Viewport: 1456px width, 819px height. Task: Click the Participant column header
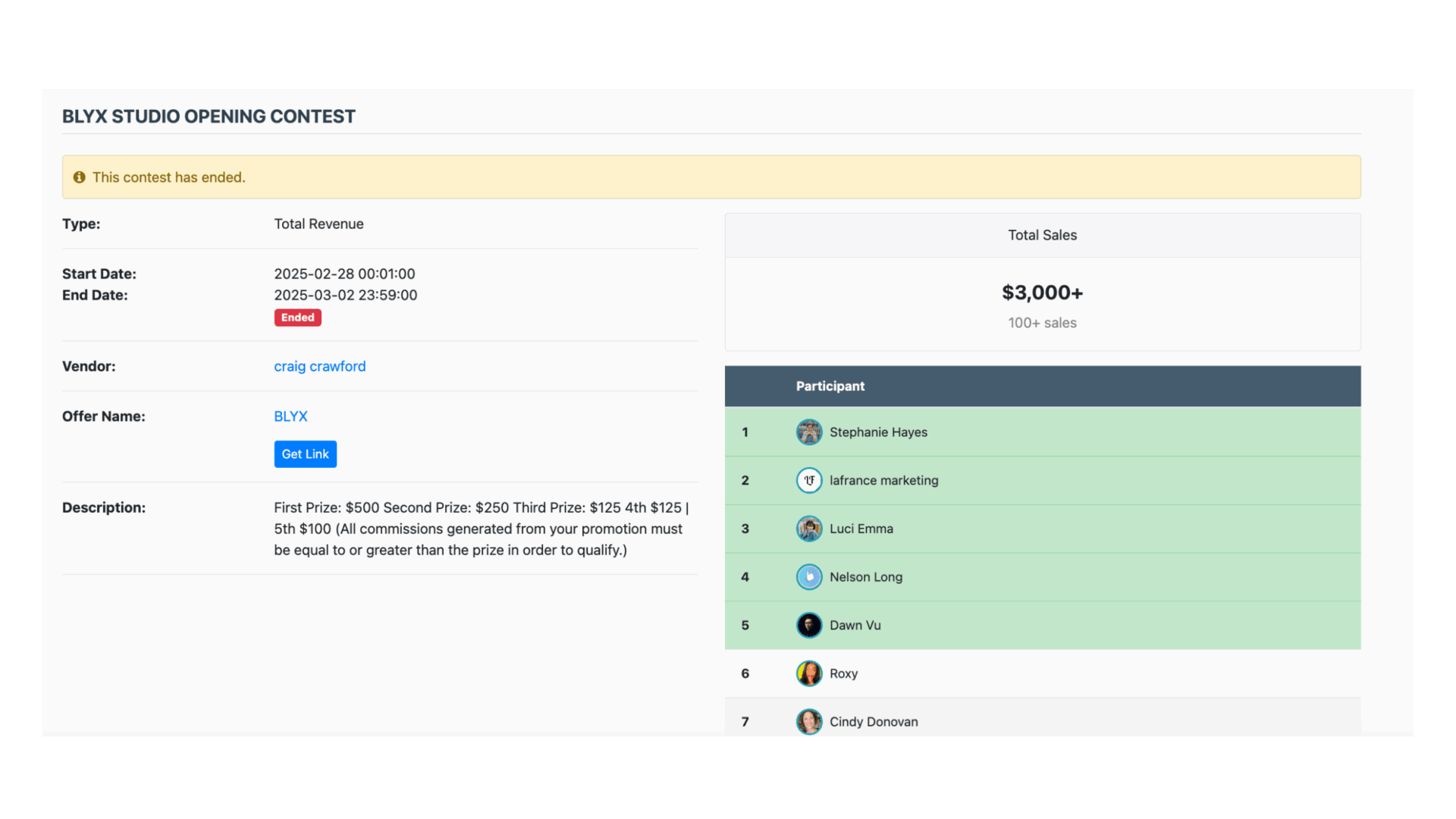(x=830, y=386)
